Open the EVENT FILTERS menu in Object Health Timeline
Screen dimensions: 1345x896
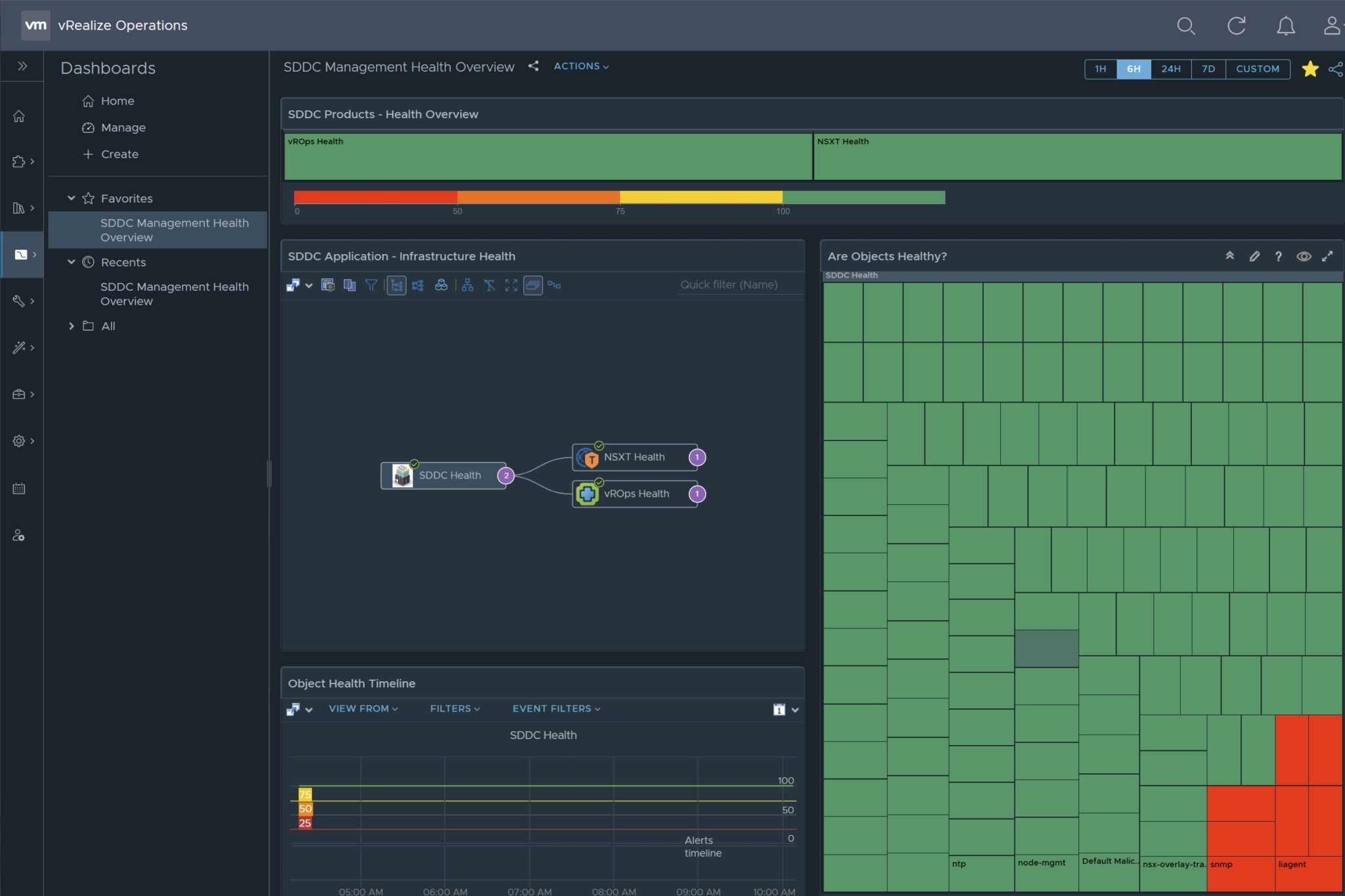pos(555,708)
